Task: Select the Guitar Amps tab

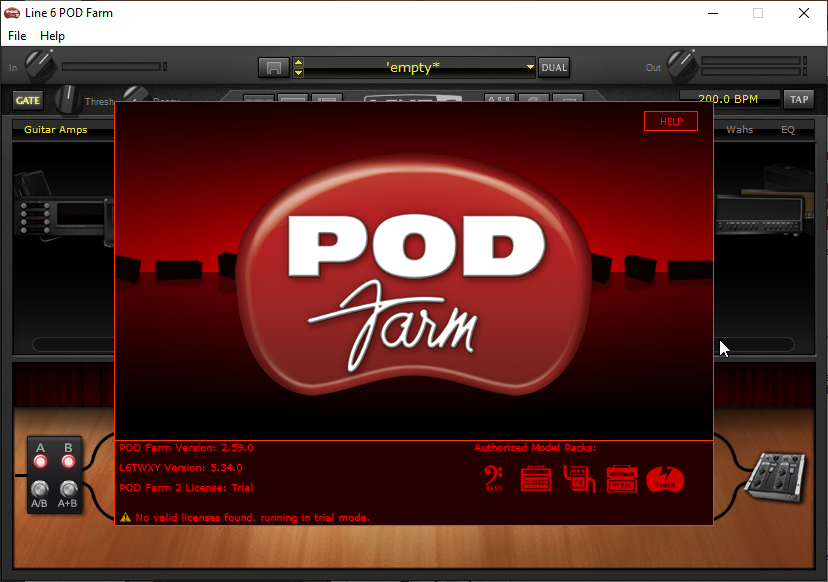Action: 55,129
